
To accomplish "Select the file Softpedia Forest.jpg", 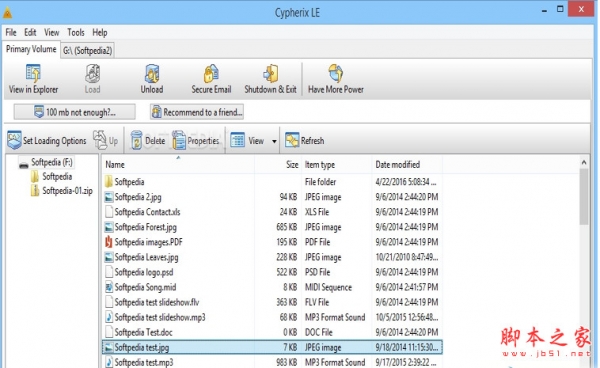I will point(272,227).
